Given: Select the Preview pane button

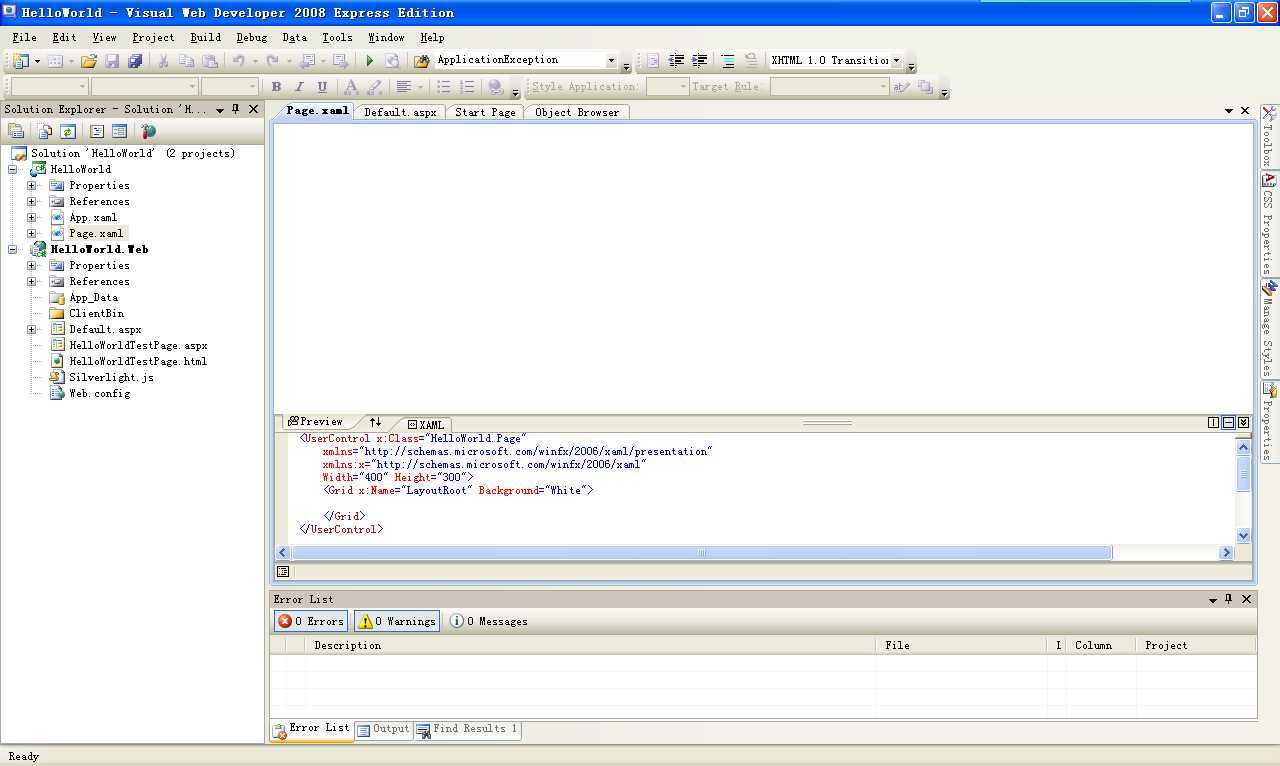Looking at the screenshot, I should click(x=315, y=422).
